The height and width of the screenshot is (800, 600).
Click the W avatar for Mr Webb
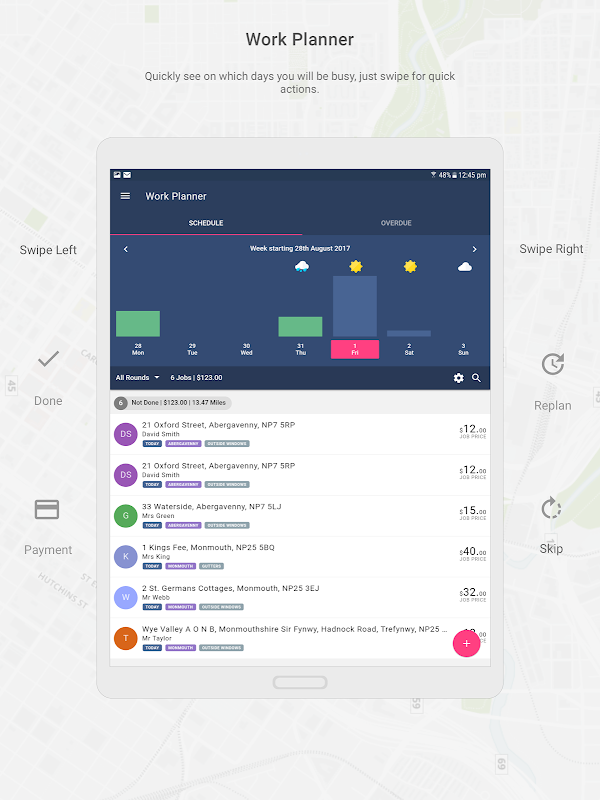coord(126,597)
